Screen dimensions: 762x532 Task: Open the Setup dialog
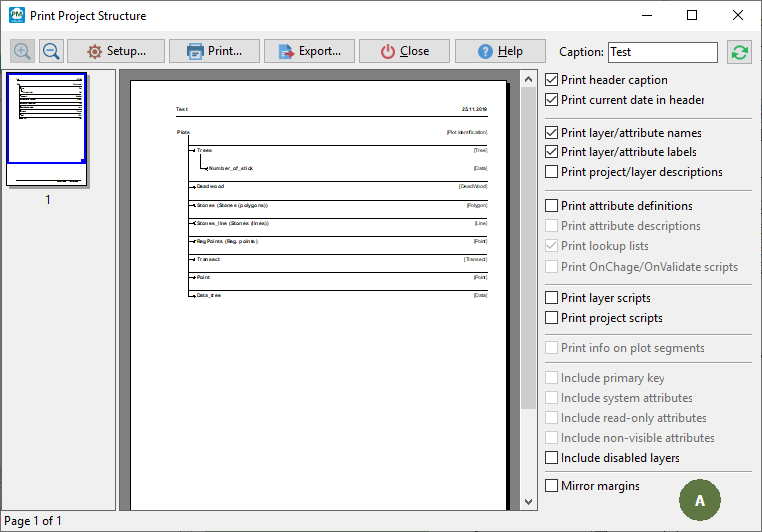[x=115, y=51]
